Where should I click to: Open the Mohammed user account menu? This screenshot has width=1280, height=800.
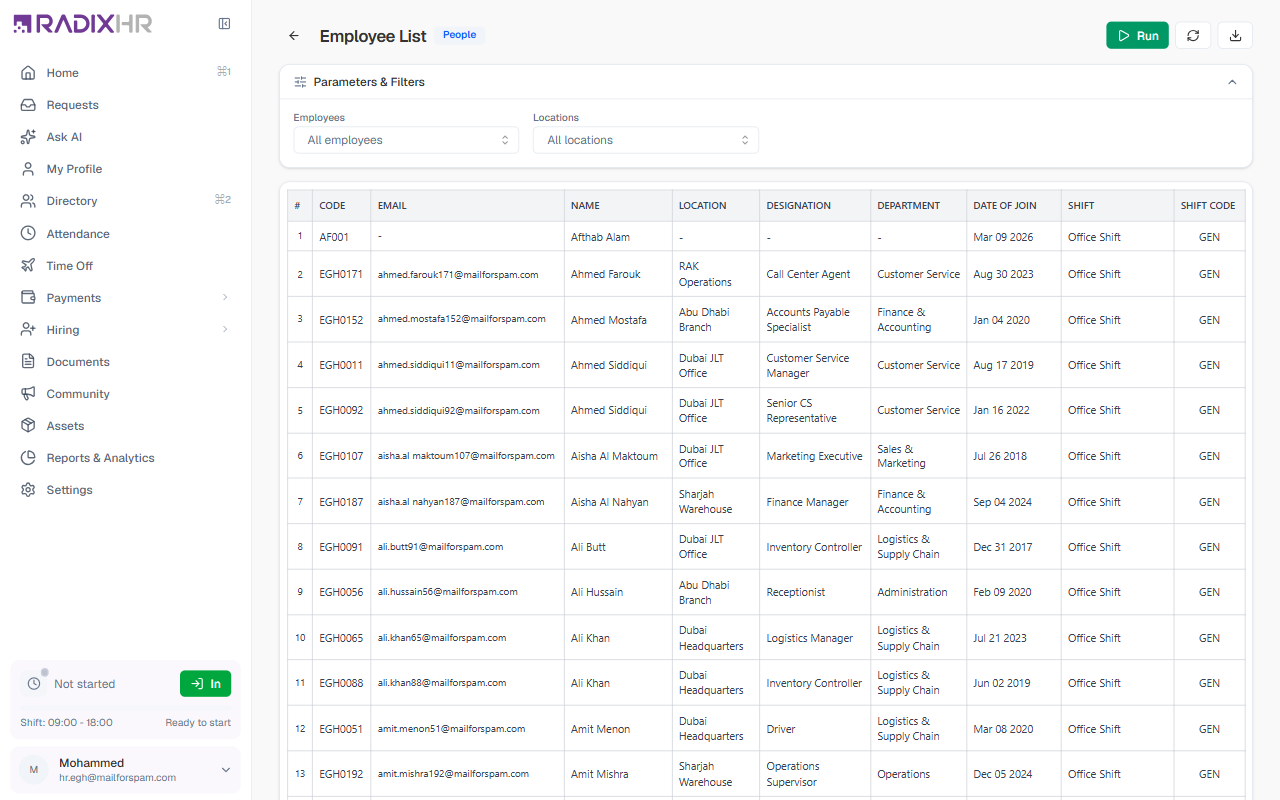(x=125, y=770)
